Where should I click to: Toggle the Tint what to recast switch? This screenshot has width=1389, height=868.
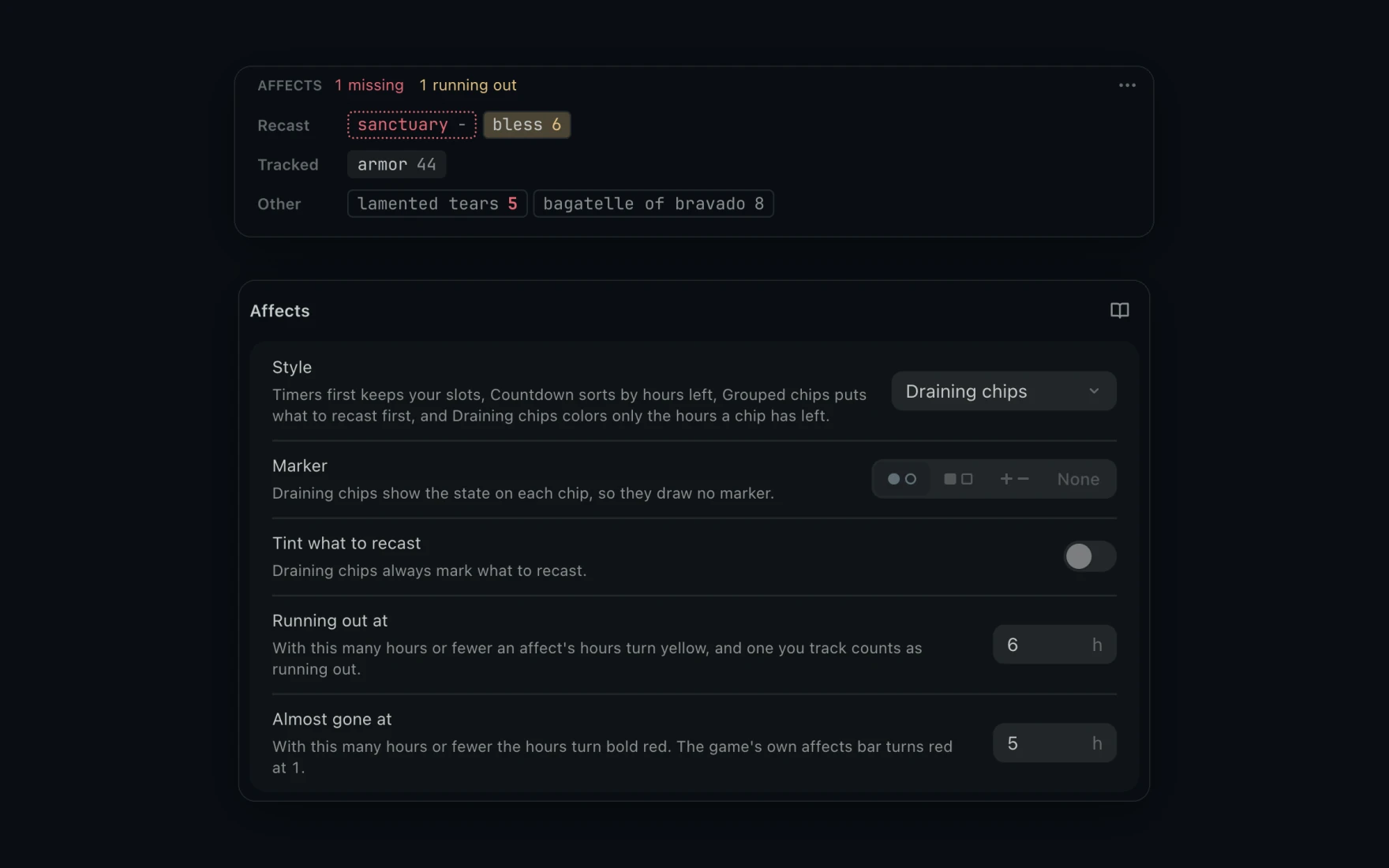(x=1089, y=556)
